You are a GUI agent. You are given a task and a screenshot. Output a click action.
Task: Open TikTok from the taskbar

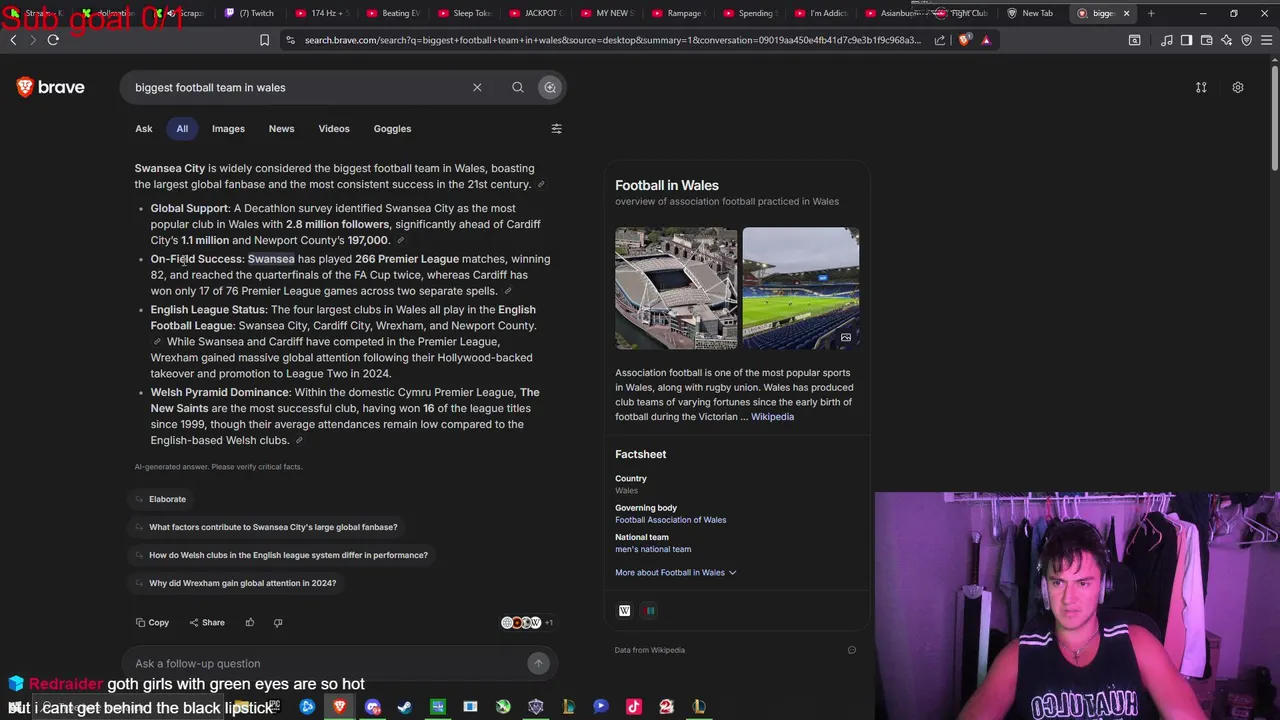633,707
